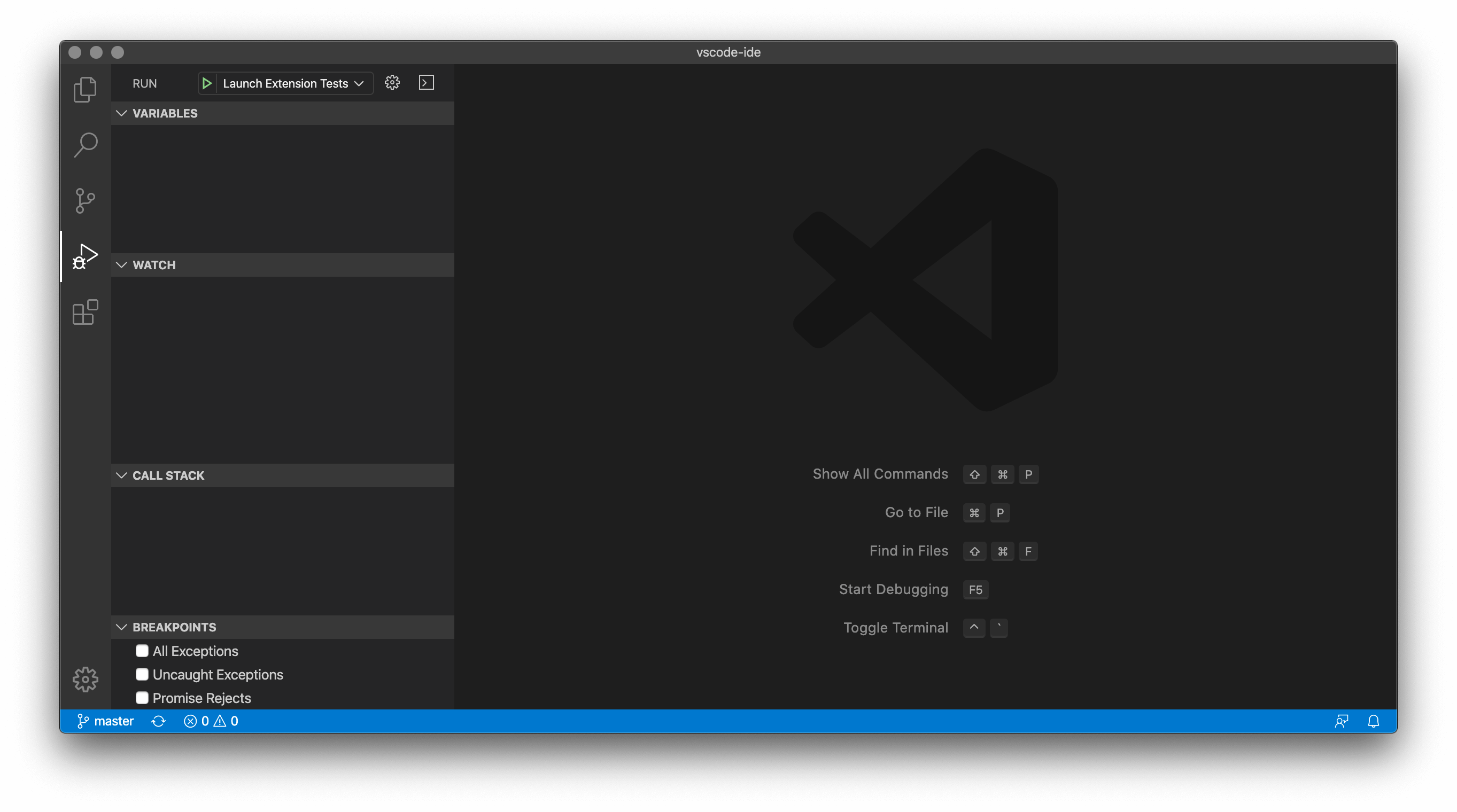
Task: Click the errors and warnings count
Action: 211,721
